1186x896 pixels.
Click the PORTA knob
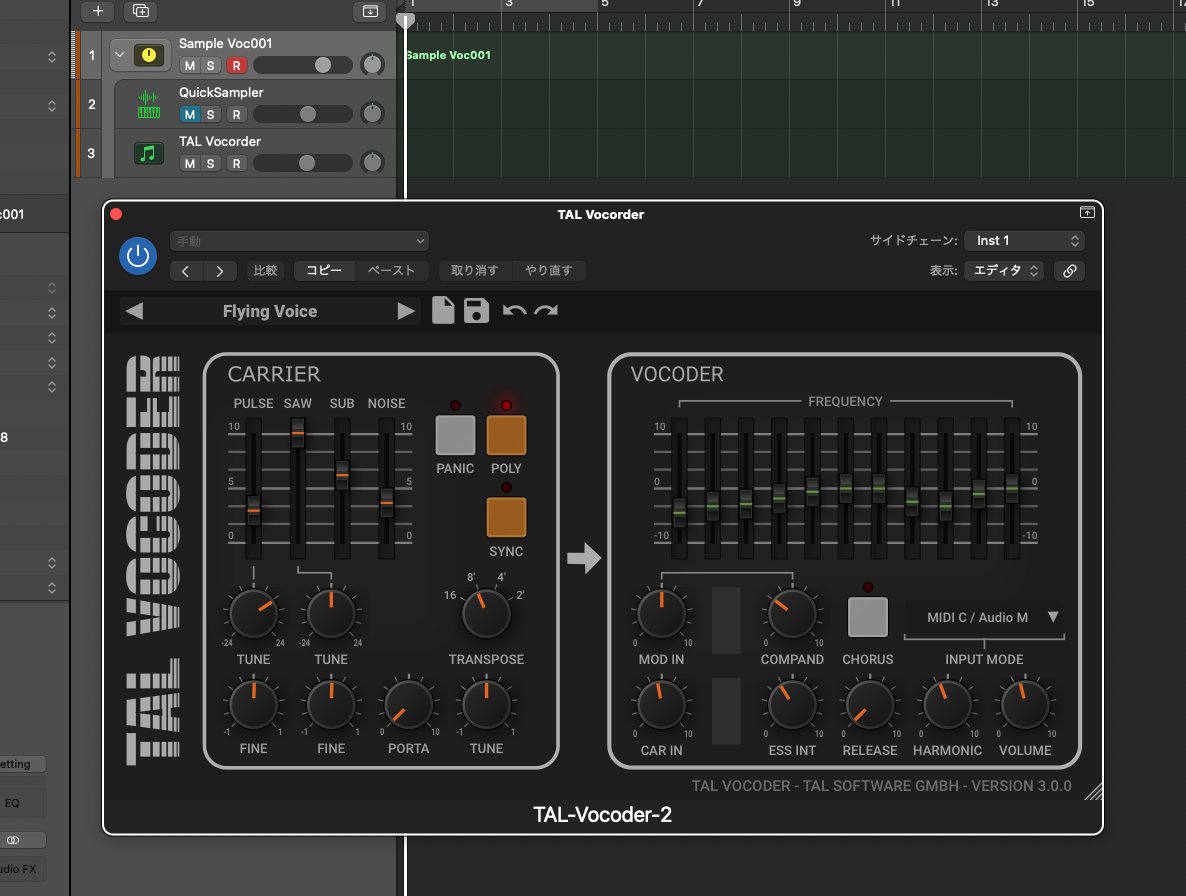pyautogui.click(x=408, y=705)
